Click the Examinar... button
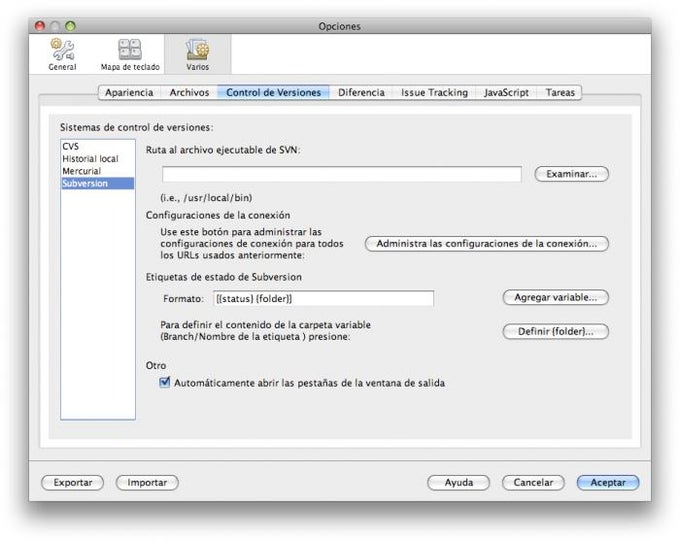The width and height of the screenshot is (680, 541). pos(572,174)
